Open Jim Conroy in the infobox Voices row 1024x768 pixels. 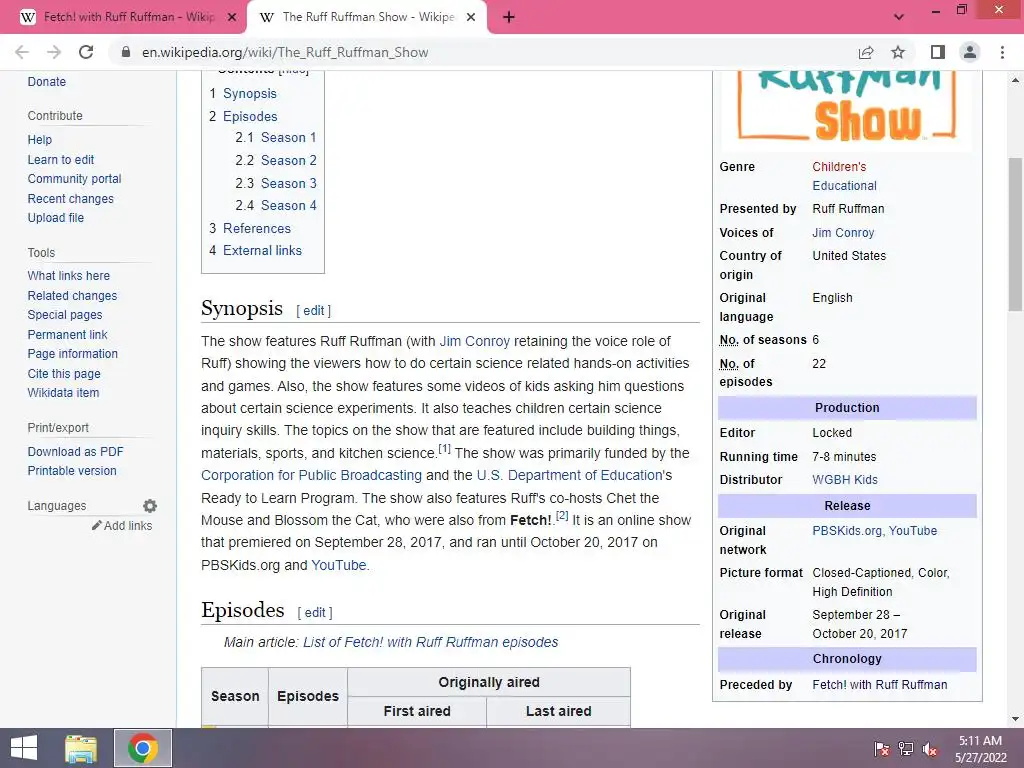pos(843,232)
